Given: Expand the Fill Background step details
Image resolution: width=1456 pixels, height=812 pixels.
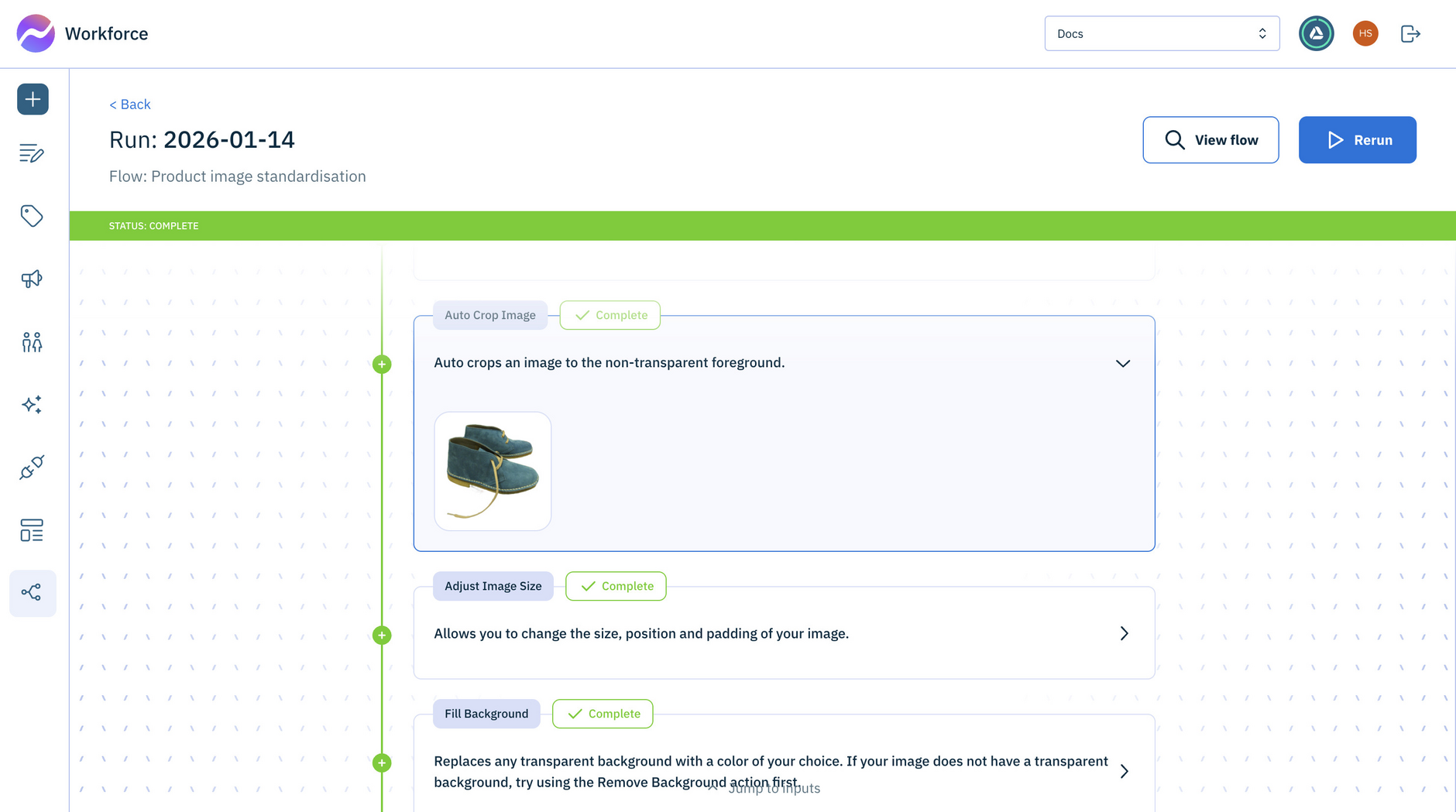Looking at the screenshot, I should (x=1124, y=771).
